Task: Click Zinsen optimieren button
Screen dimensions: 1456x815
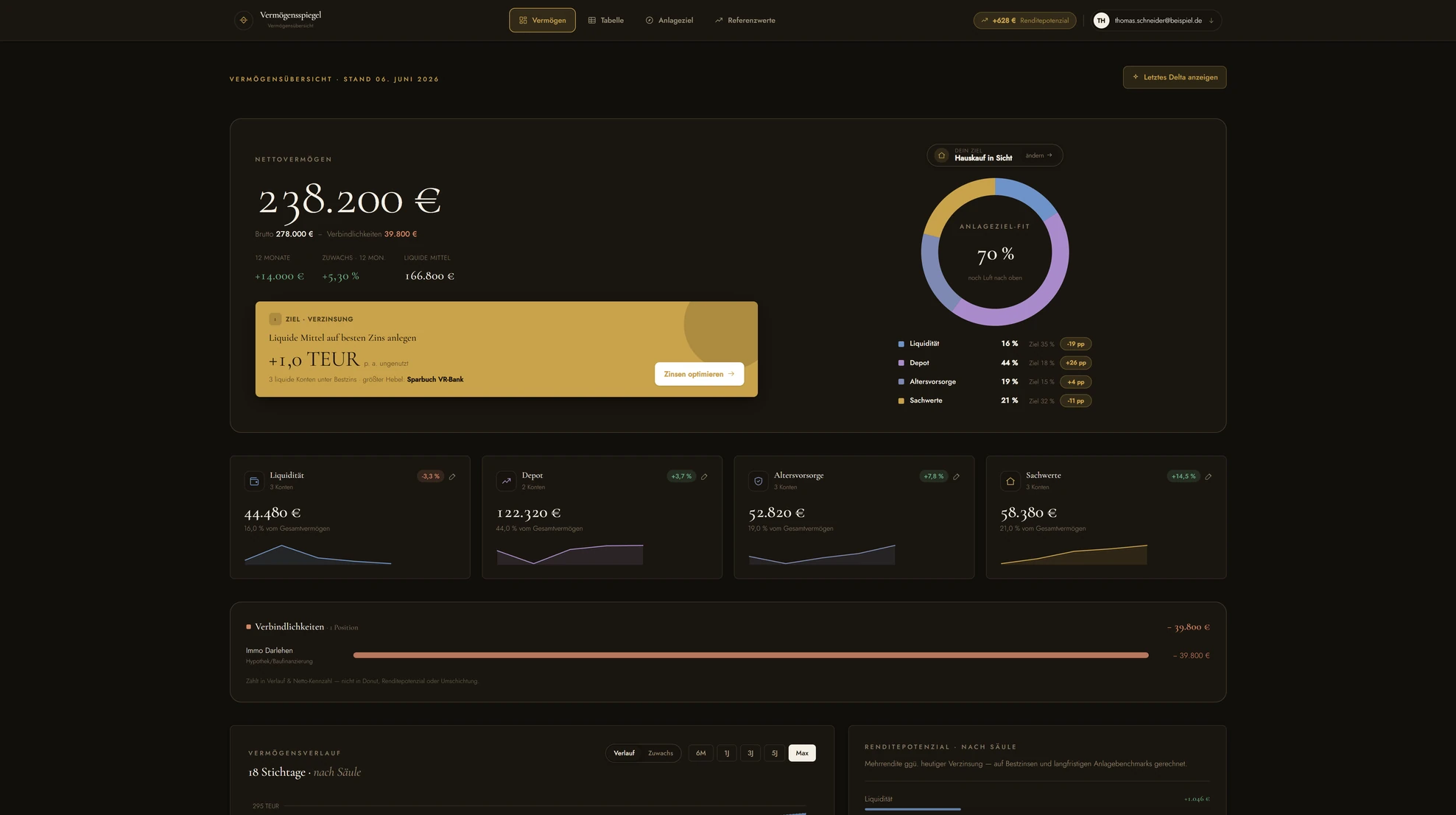Action: (x=699, y=374)
